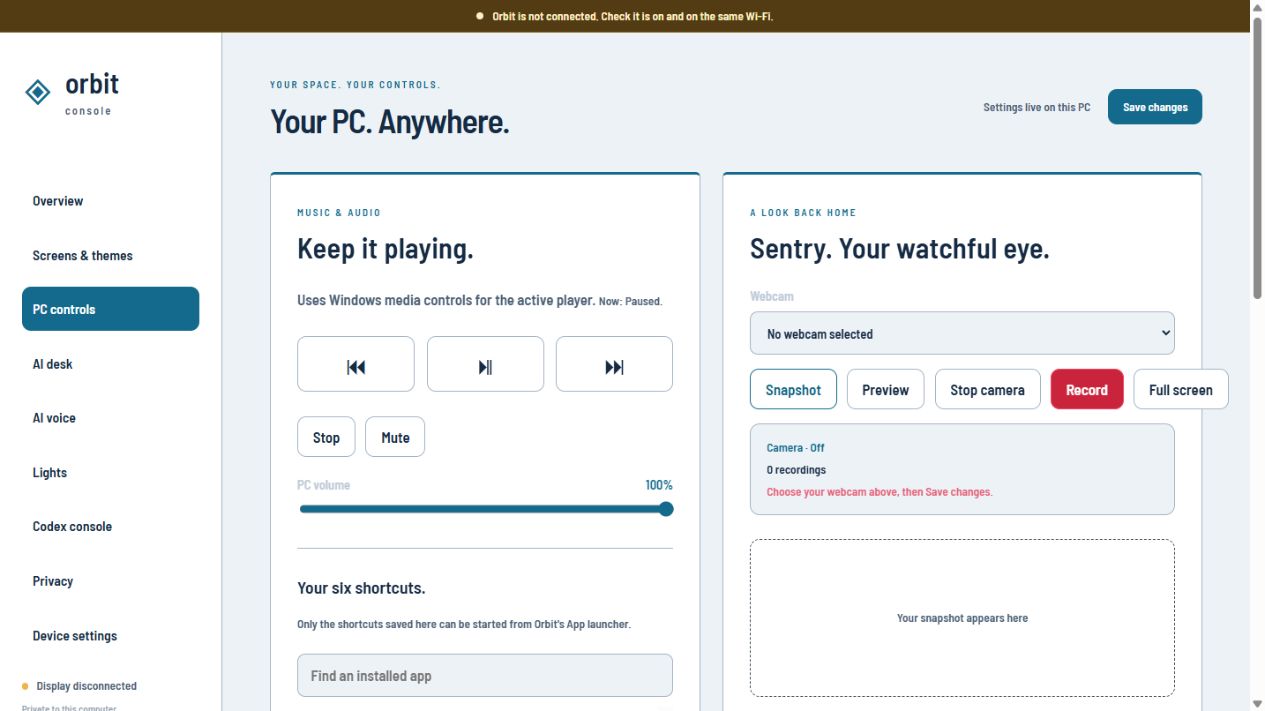Save changes to this PC
The height and width of the screenshot is (711, 1265).
(1155, 107)
